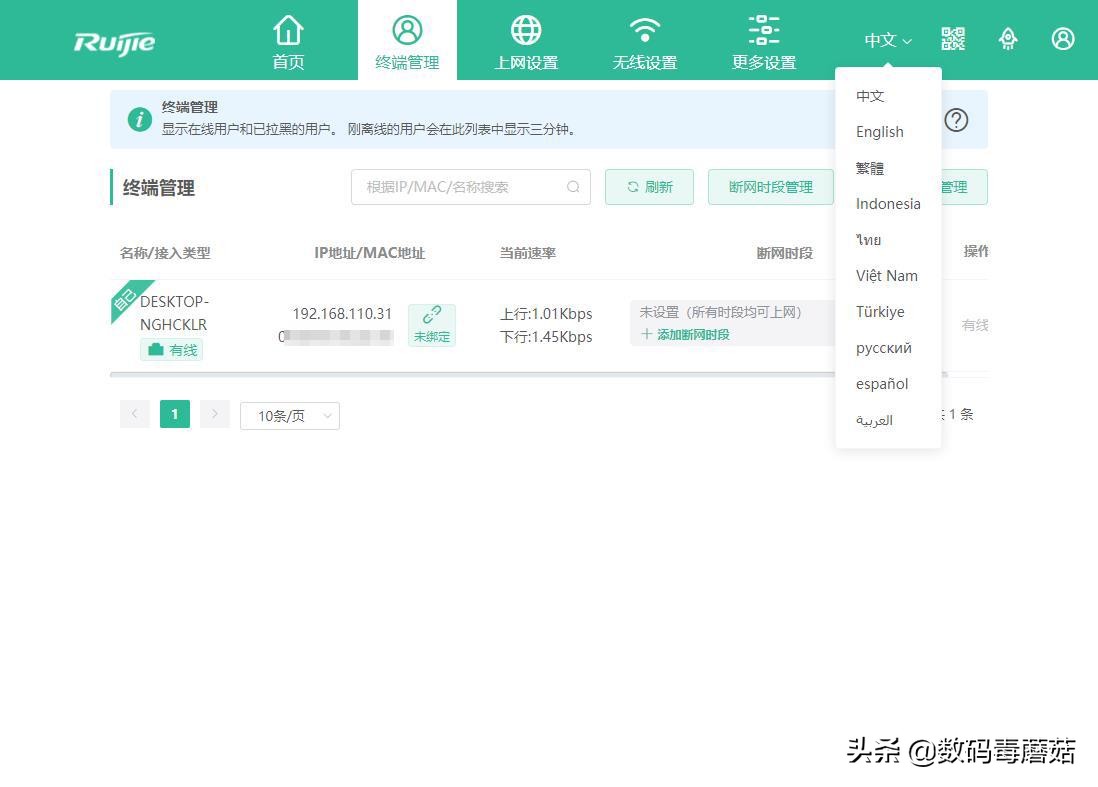The image size is (1098, 787).
Task: Click the Ruijie logo
Action: pyautogui.click(x=113, y=42)
